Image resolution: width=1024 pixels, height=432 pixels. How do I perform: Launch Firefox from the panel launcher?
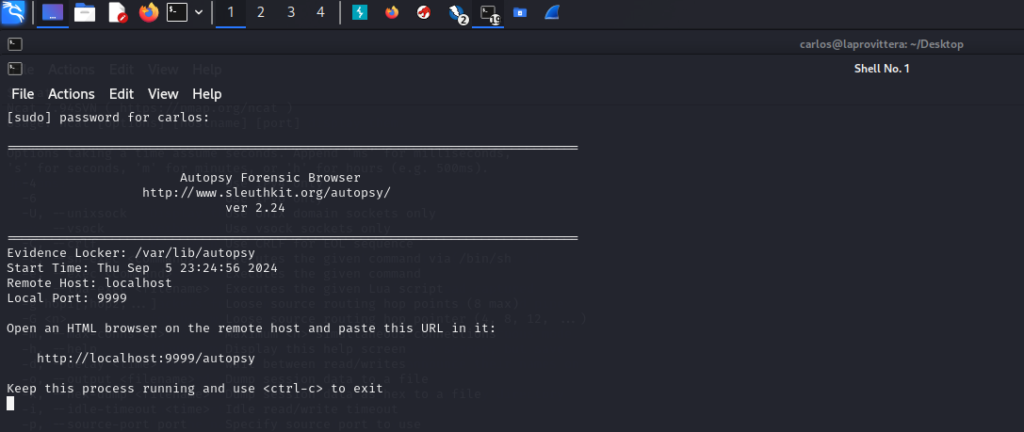(x=148, y=13)
